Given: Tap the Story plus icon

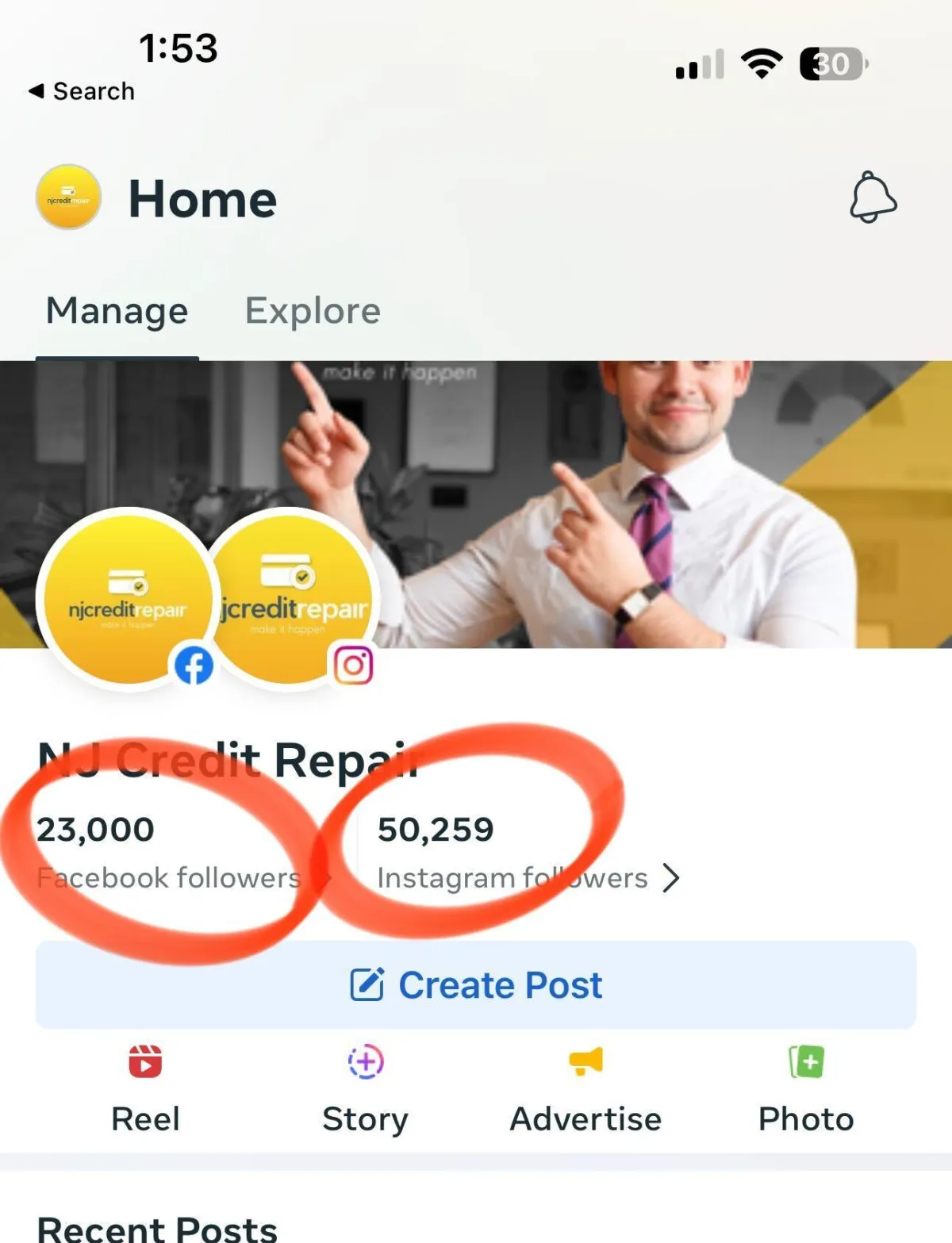Looking at the screenshot, I should coord(366,1061).
